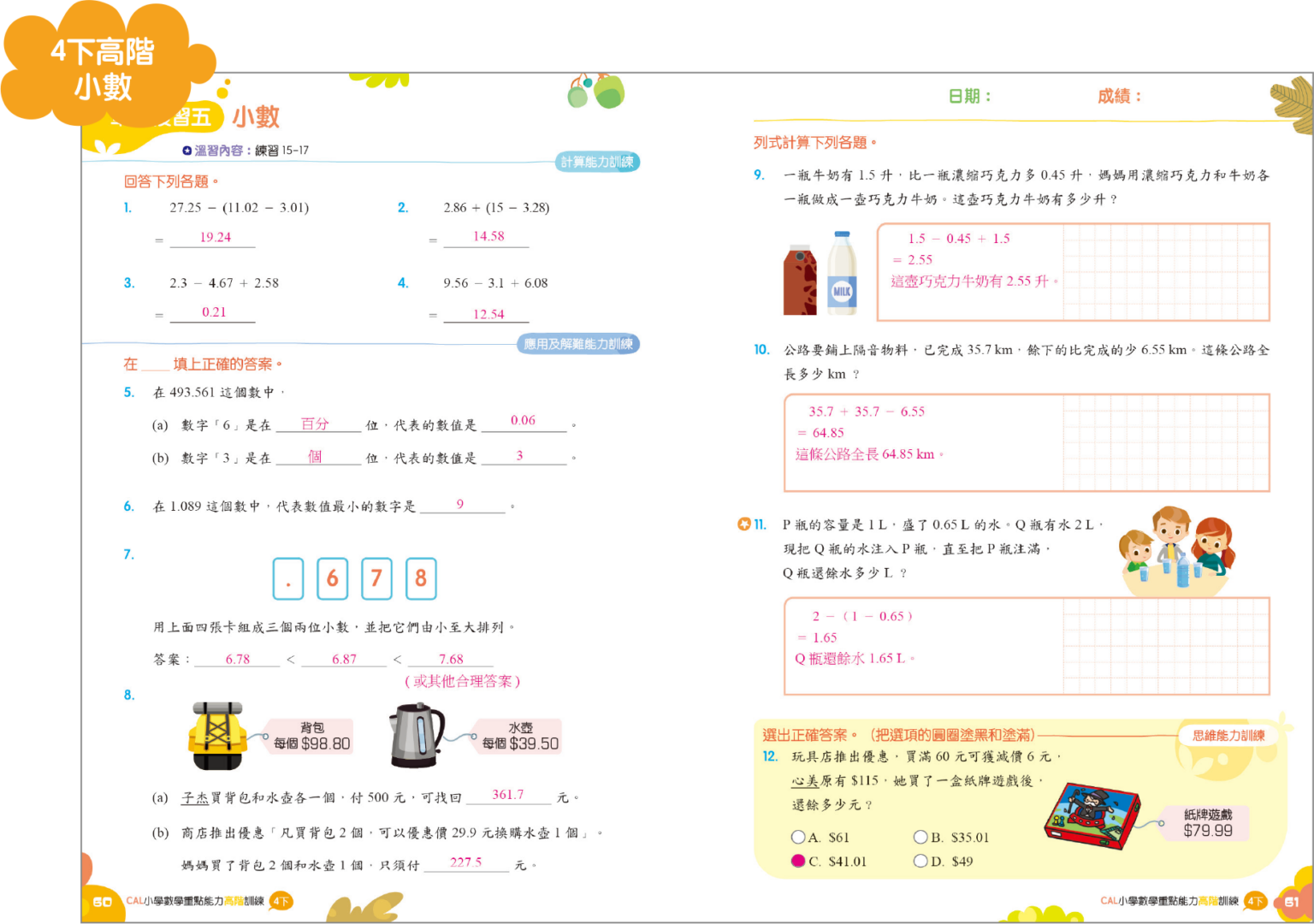Click the 日期 field at top
The height and width of the screenshot is (924, 1314).
[969, 96]
